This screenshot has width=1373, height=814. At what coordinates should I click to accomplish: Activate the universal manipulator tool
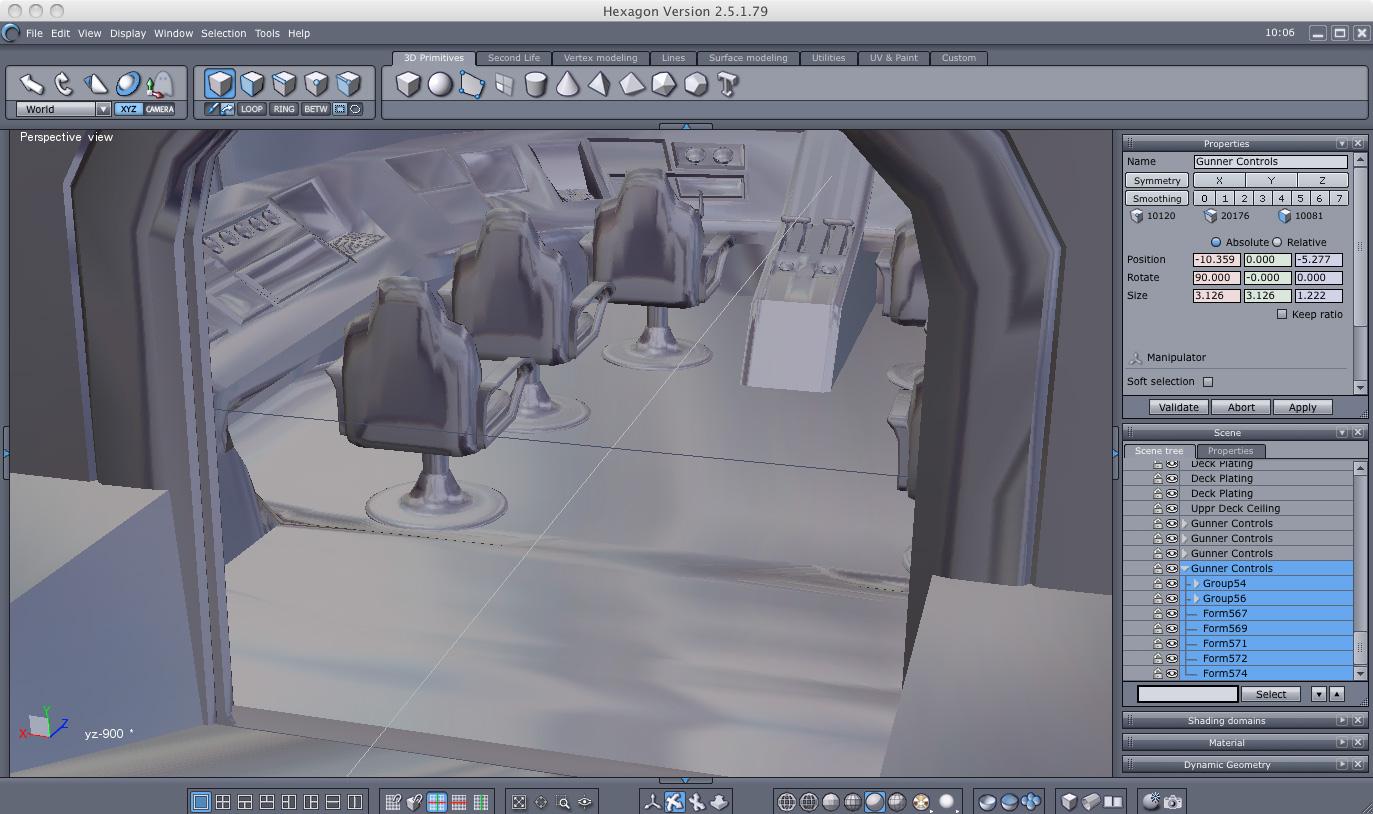128,84
